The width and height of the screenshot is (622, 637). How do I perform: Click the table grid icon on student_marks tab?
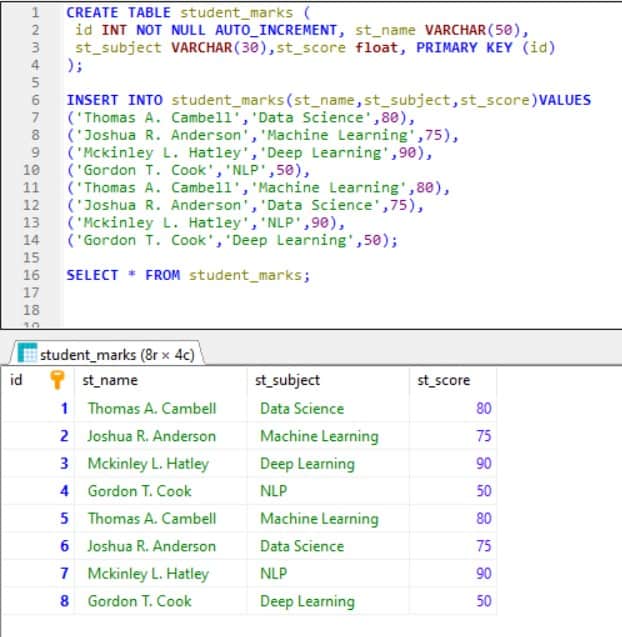27,353
